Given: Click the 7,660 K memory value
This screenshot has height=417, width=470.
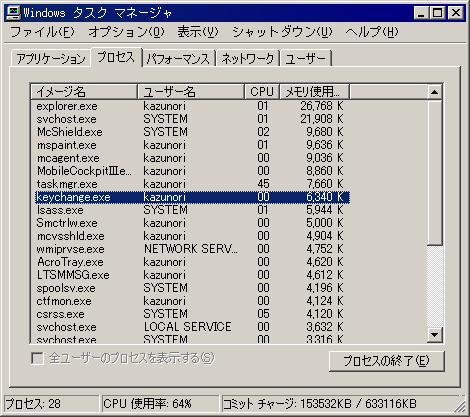Looking at the screenshot, I should point(324,184).
